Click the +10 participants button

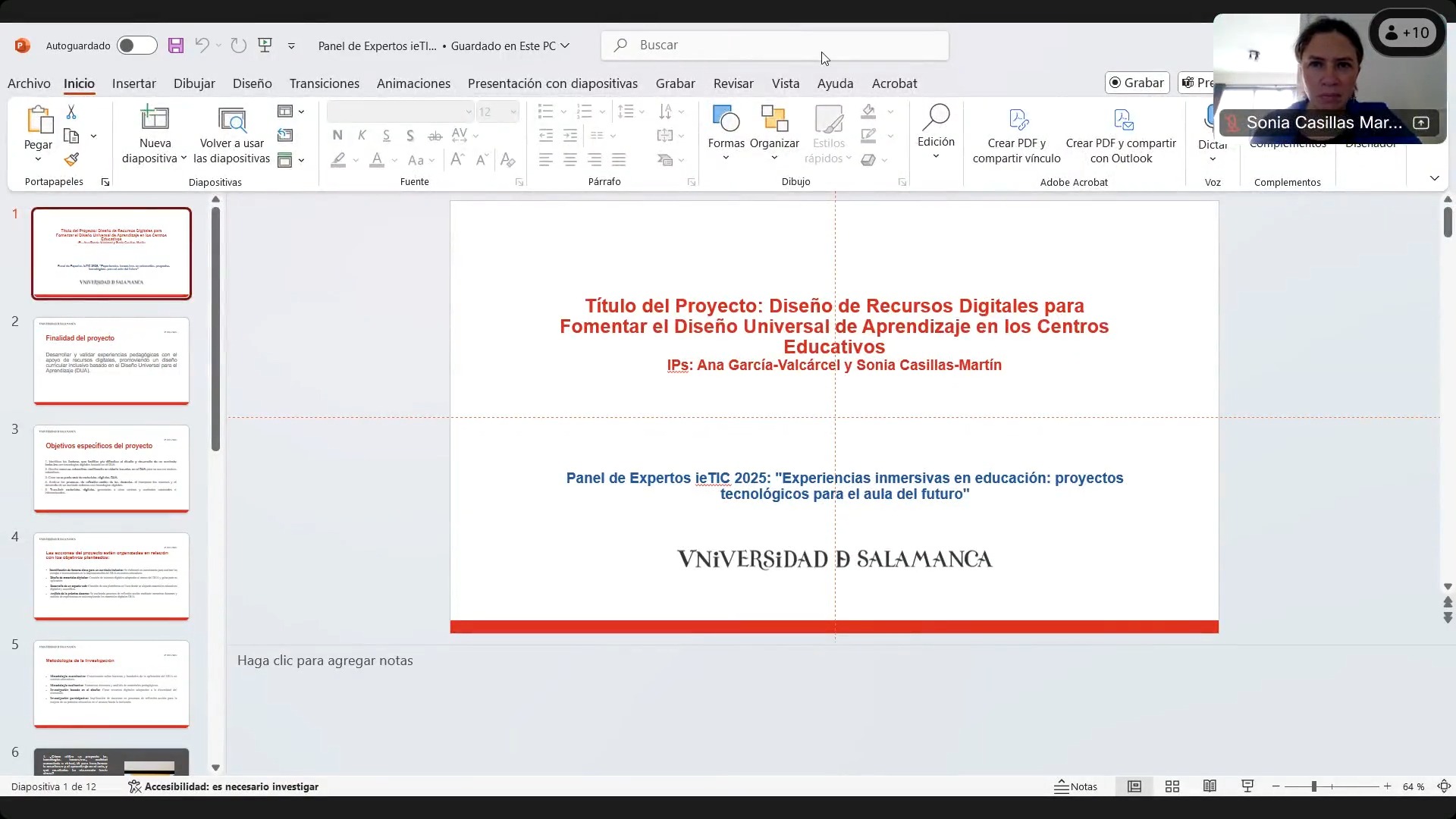(x=1407, y=33)
